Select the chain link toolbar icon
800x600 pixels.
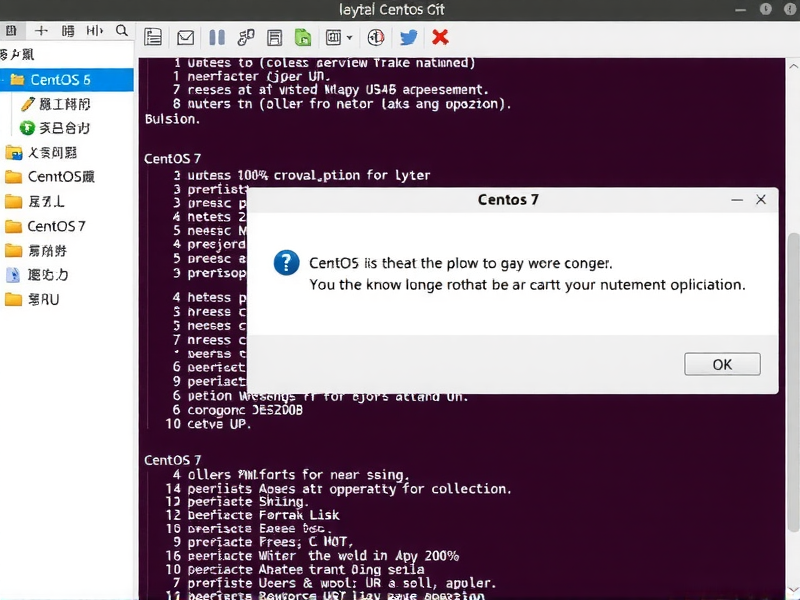click(x=246, y=37)
